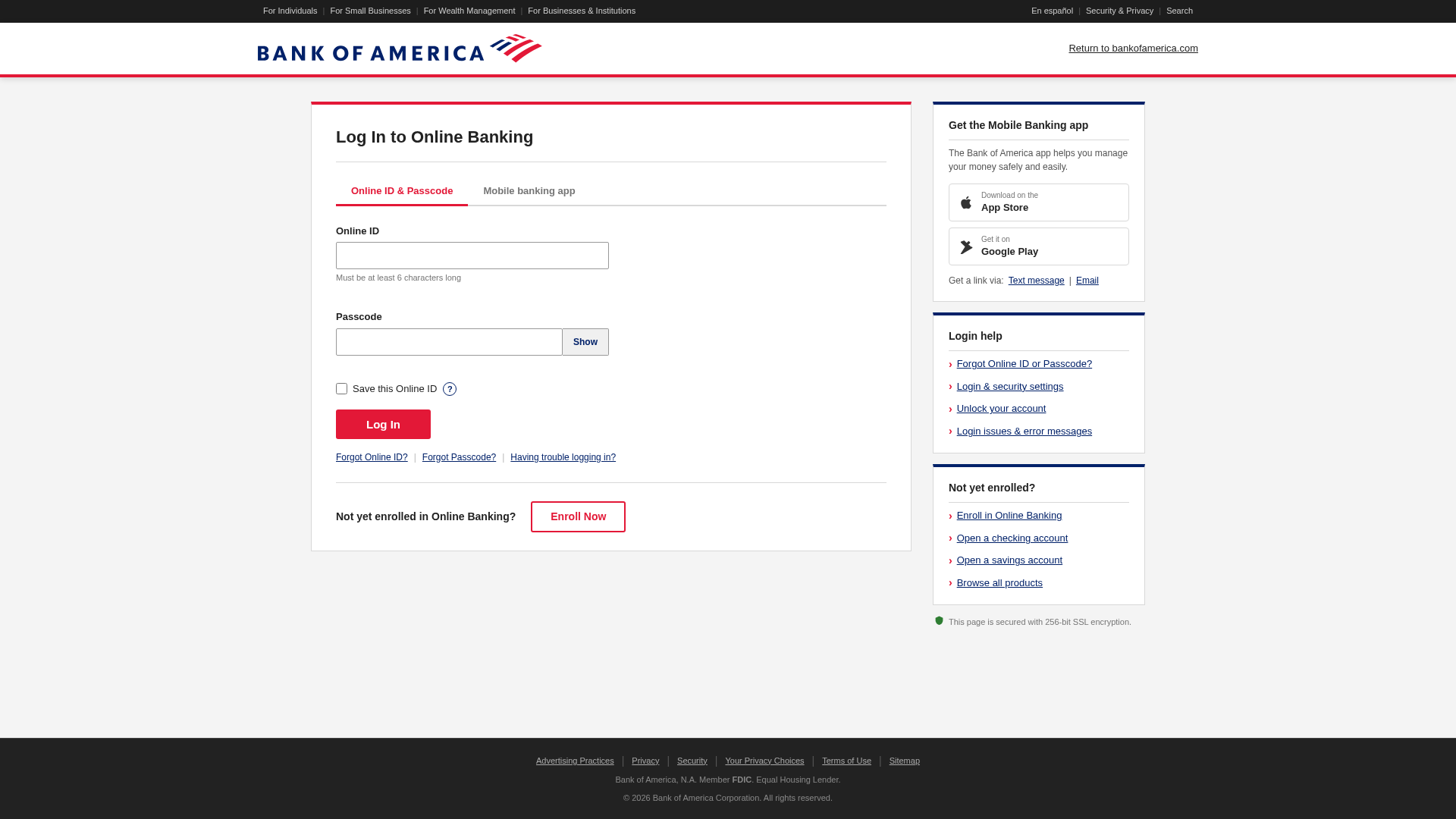Viewport: 1456px width, 819px height.
Task: Click the red Log In button
Action: [x=383, y=425]
